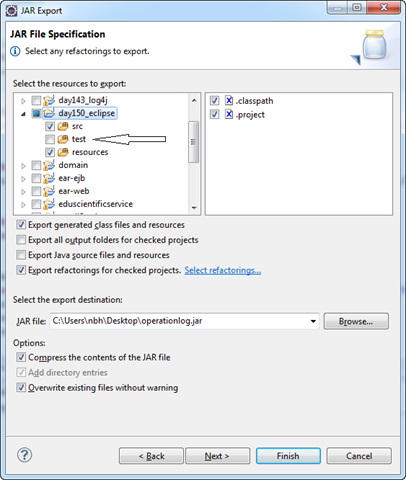Toggle Overwrite existing files without warning
Image resolution: width=406 pixels, height=480 pixels.
tap(21, 388)
